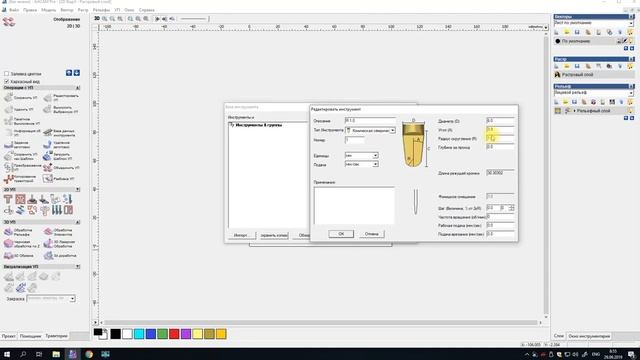Screen dimensions: 640x360
Task: Select 'Инструменты & группы' tree item
Action: pos(258,125)
